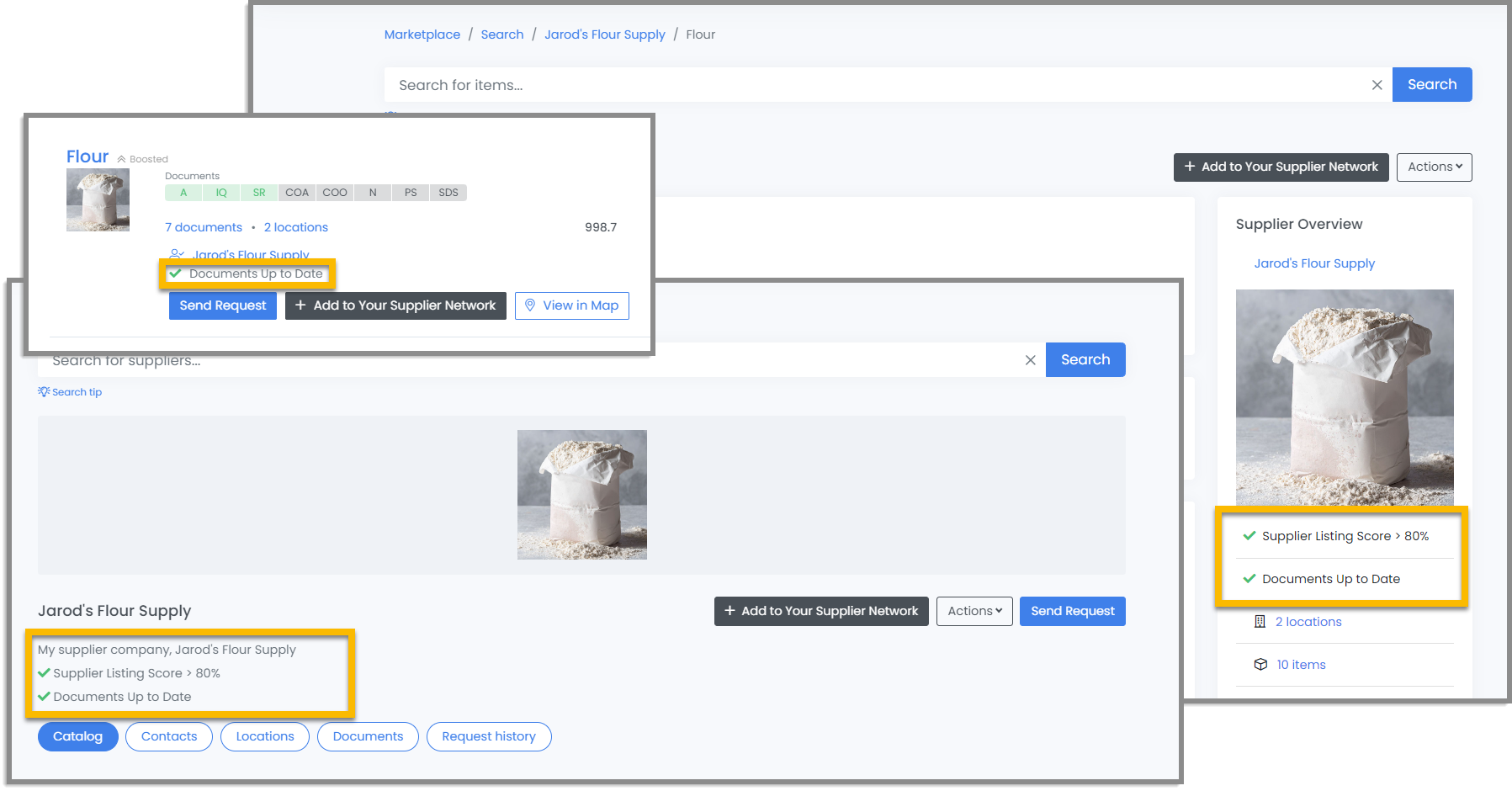Click 'Documents Up to Date' above the Catalog tab

tap(122, 697)
